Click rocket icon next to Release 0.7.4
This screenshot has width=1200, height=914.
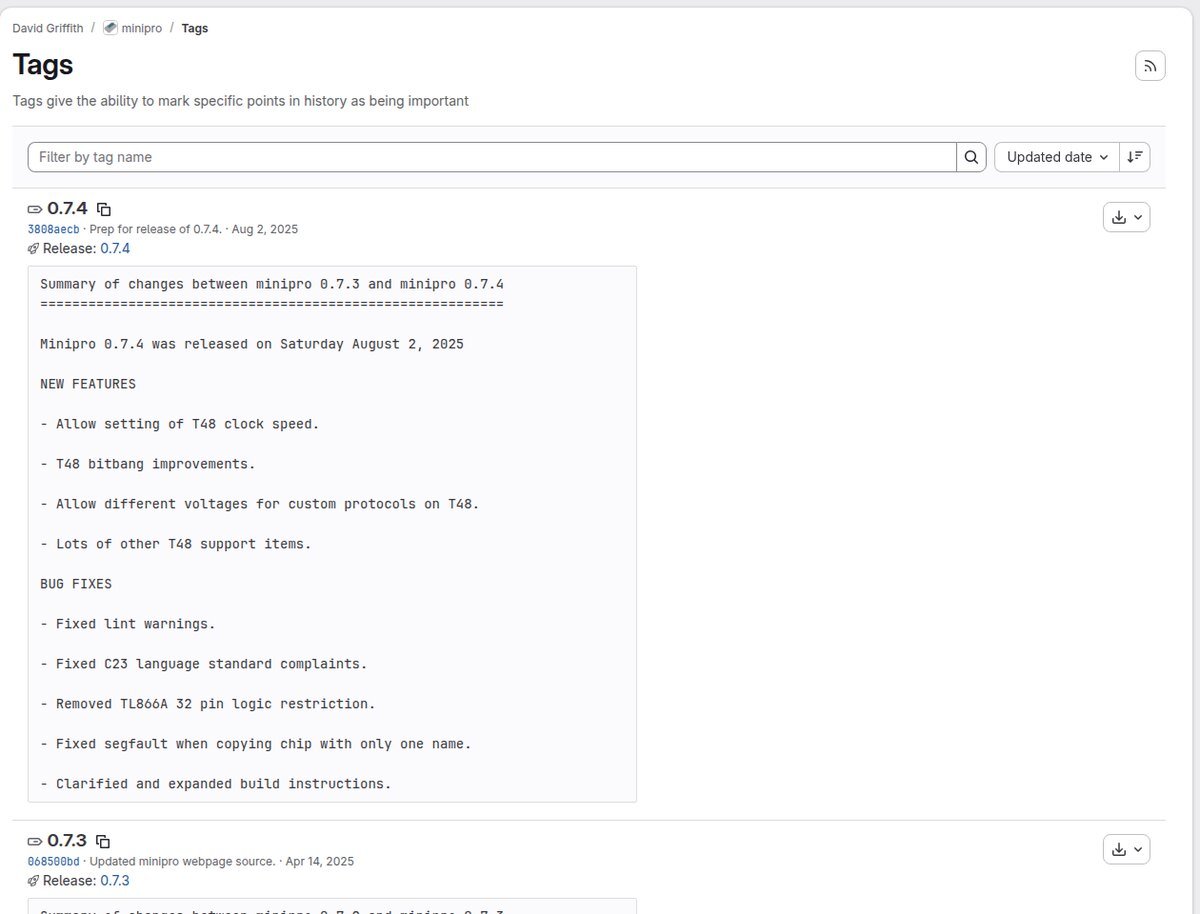coord(33,249)
